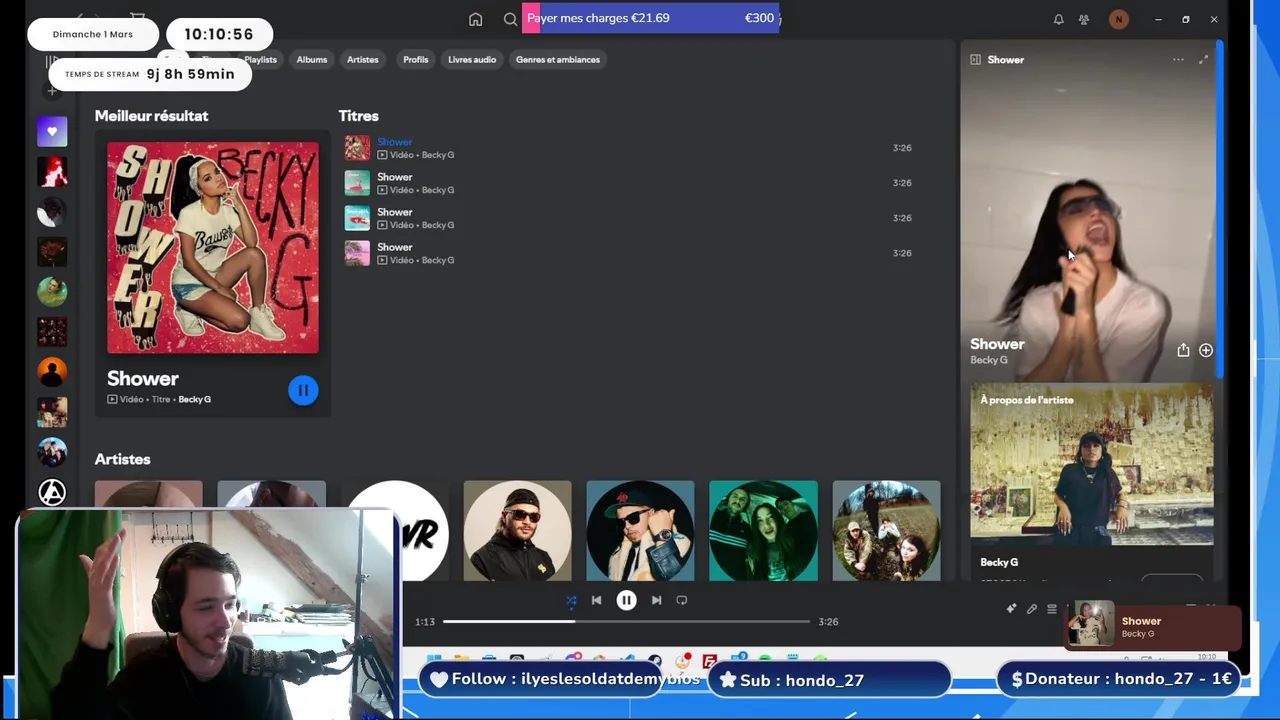Filter results by Playlists
This screenshot has height=720, width=1280.
tap(260, 60)
